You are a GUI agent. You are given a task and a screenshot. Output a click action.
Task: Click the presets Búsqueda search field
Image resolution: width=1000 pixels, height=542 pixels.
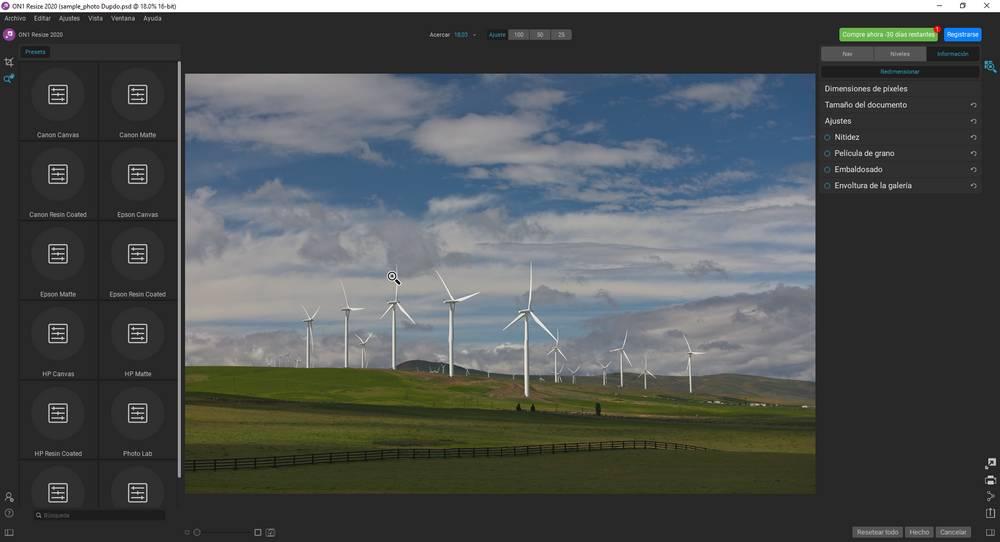(x=99, y=515)
